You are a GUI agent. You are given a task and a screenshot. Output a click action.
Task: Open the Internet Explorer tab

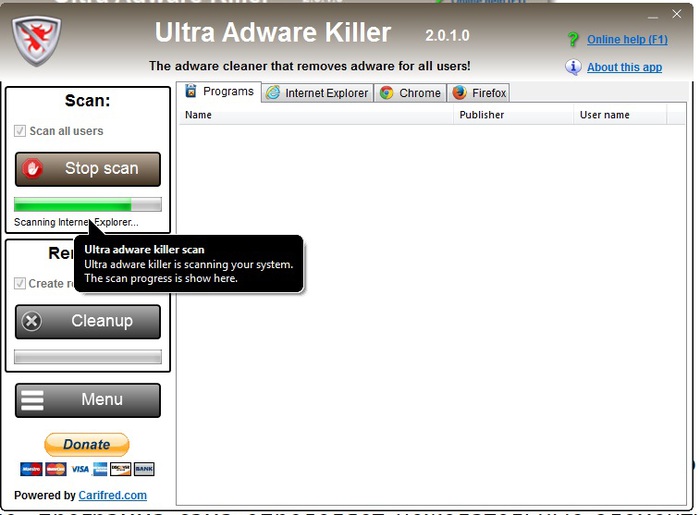click(317, 93)
